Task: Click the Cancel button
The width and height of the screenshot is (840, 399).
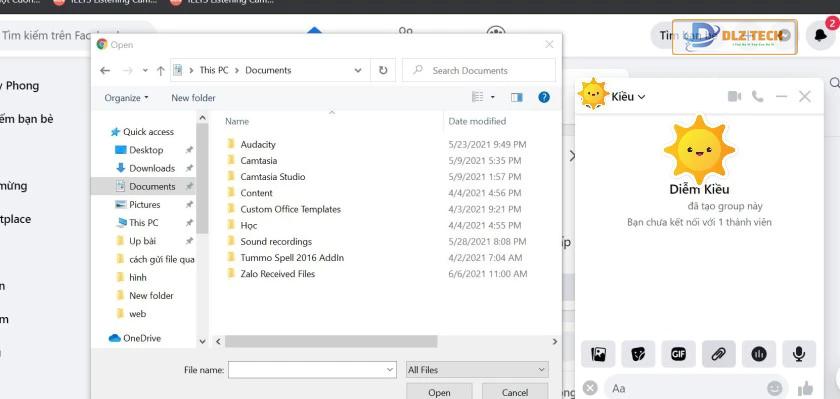Action: (515, 392)
